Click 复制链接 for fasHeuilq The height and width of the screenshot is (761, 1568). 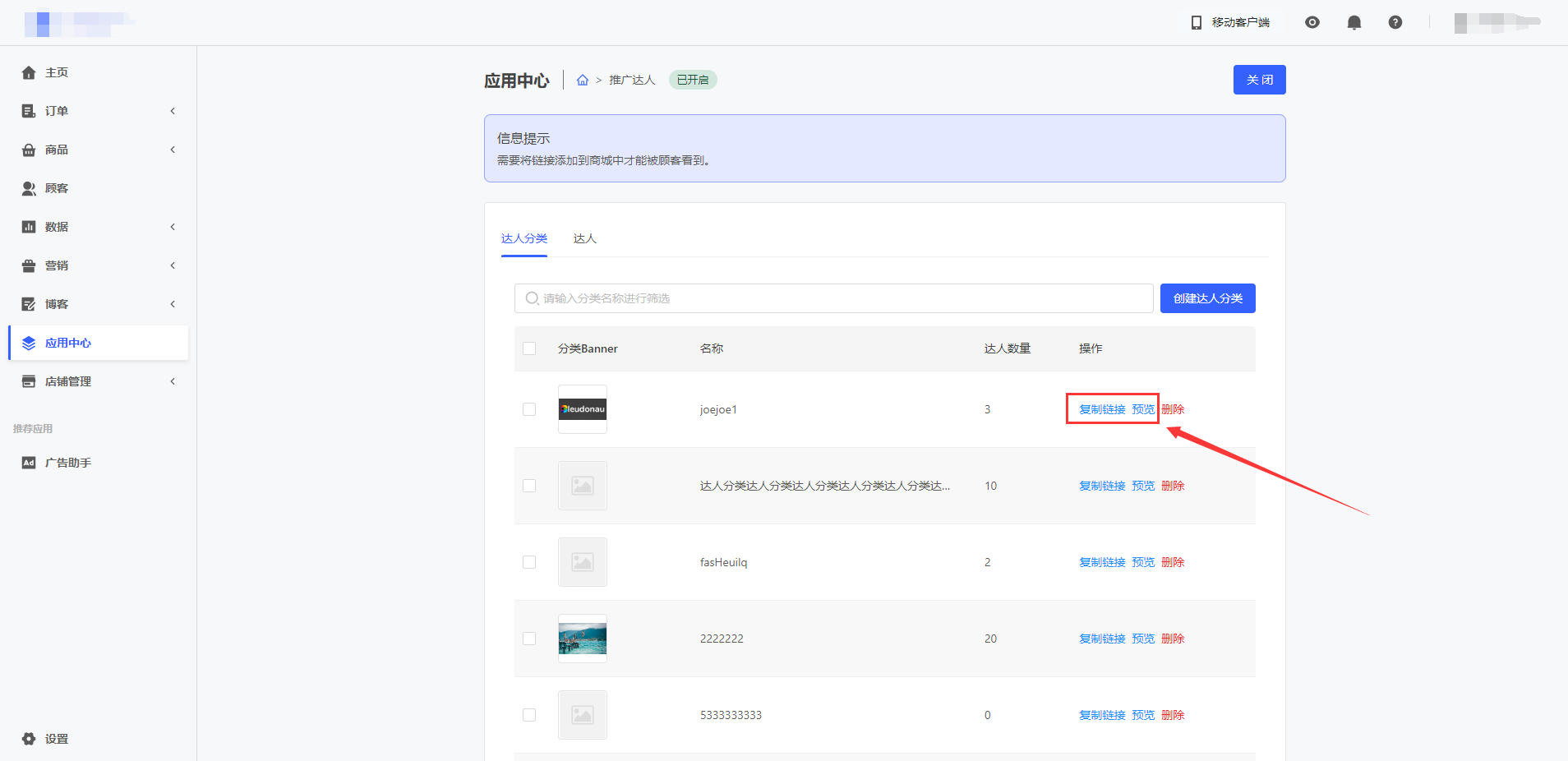click(x=1102, y=562)
